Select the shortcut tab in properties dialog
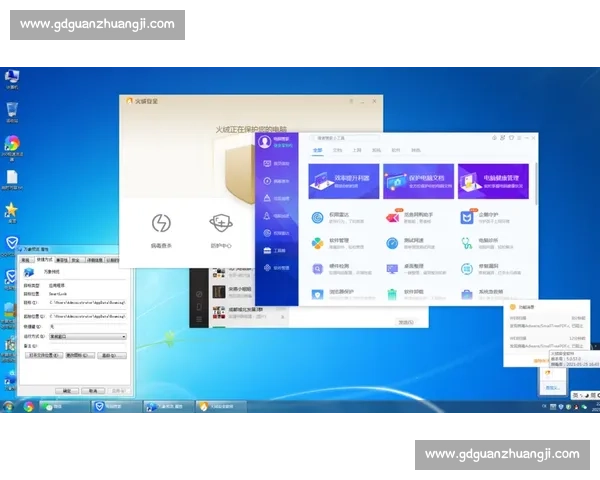This screenshot has width=600, height=480. [44, 260]
